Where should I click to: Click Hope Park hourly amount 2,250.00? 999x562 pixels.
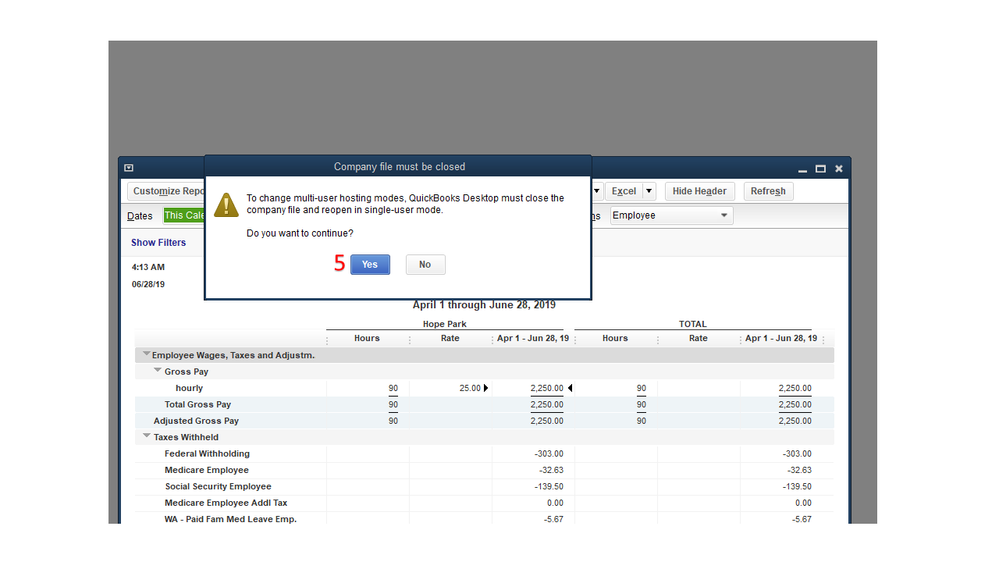coord(547,388)
